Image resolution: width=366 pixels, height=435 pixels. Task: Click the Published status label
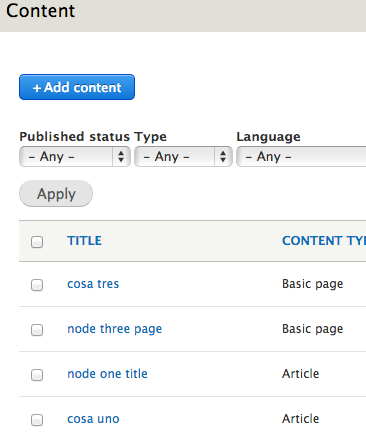(x=75, y=137)
